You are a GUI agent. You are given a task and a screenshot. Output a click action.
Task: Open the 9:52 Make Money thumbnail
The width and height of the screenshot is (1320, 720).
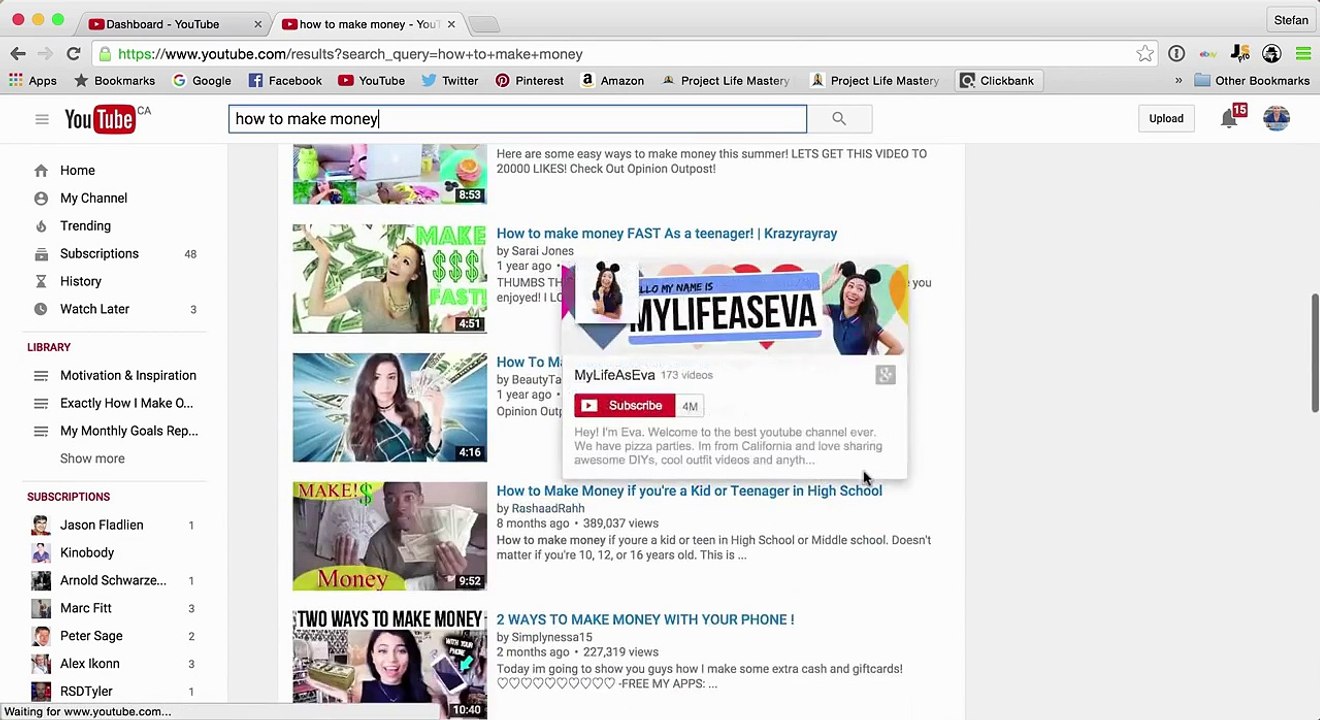(x=390, y=536)
